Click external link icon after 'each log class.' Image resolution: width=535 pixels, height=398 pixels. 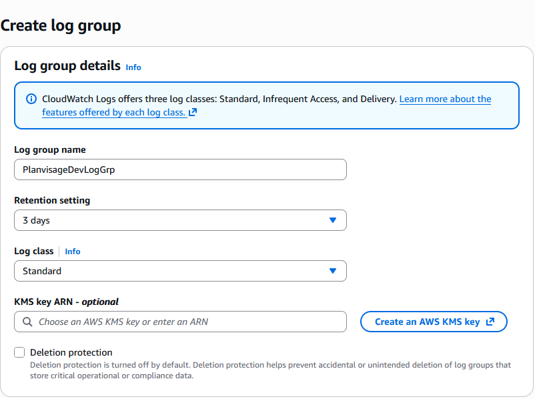(193, 112)
